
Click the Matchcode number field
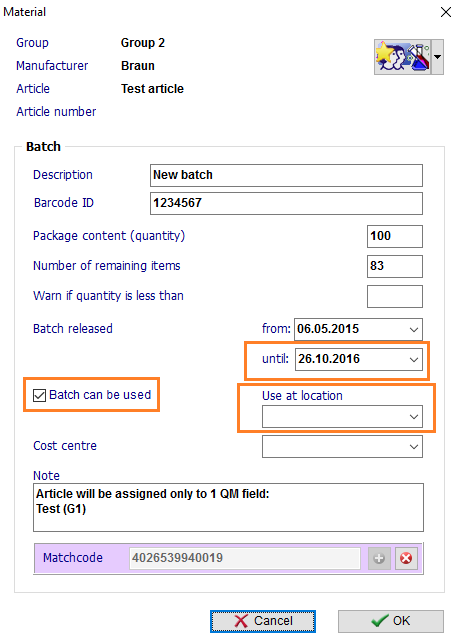click(245, 558)
